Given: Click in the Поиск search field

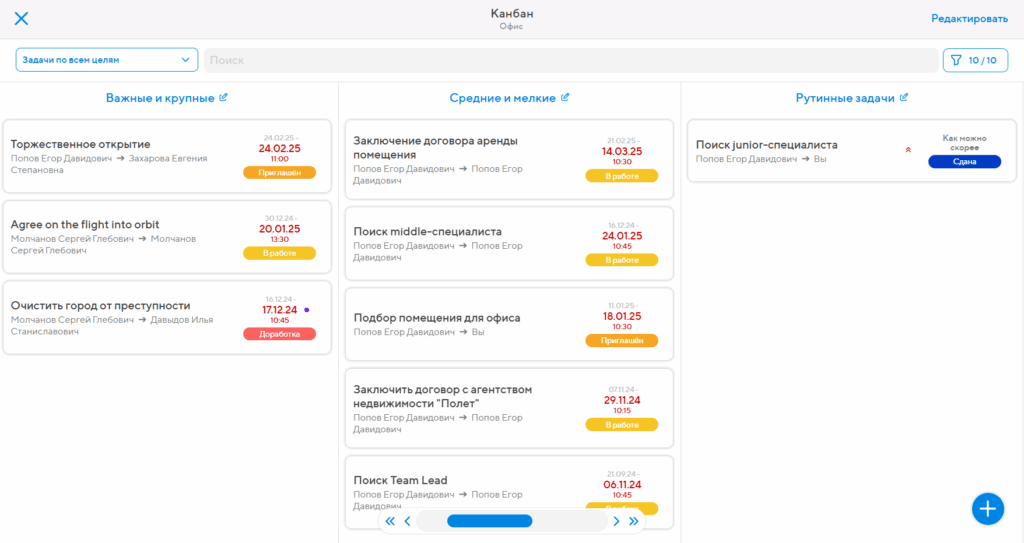Looking at the screenshot, I should click(x=570, y=60).
